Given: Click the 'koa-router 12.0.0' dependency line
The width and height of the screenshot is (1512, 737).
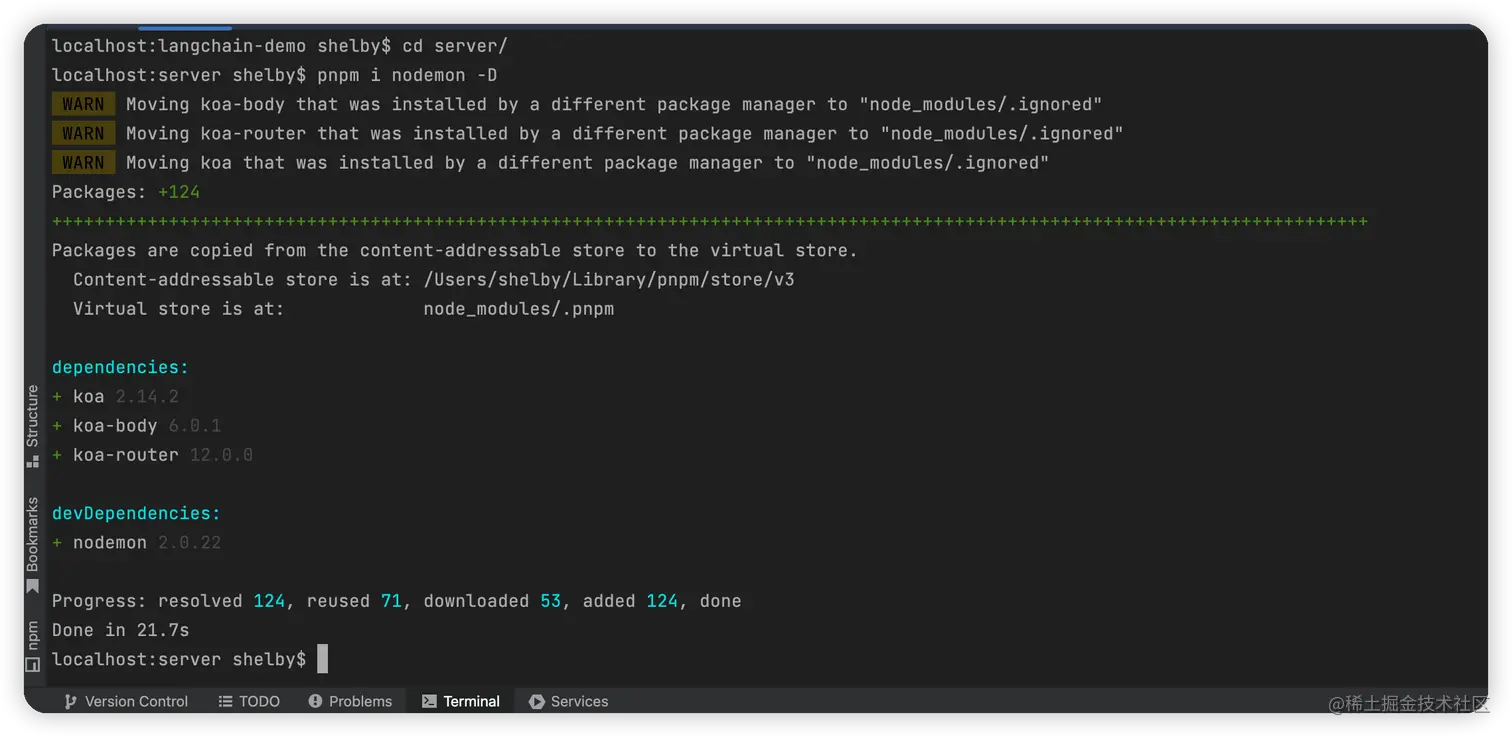Looking at the screenshot, I should pyautogui.click(x=152, y=455).
